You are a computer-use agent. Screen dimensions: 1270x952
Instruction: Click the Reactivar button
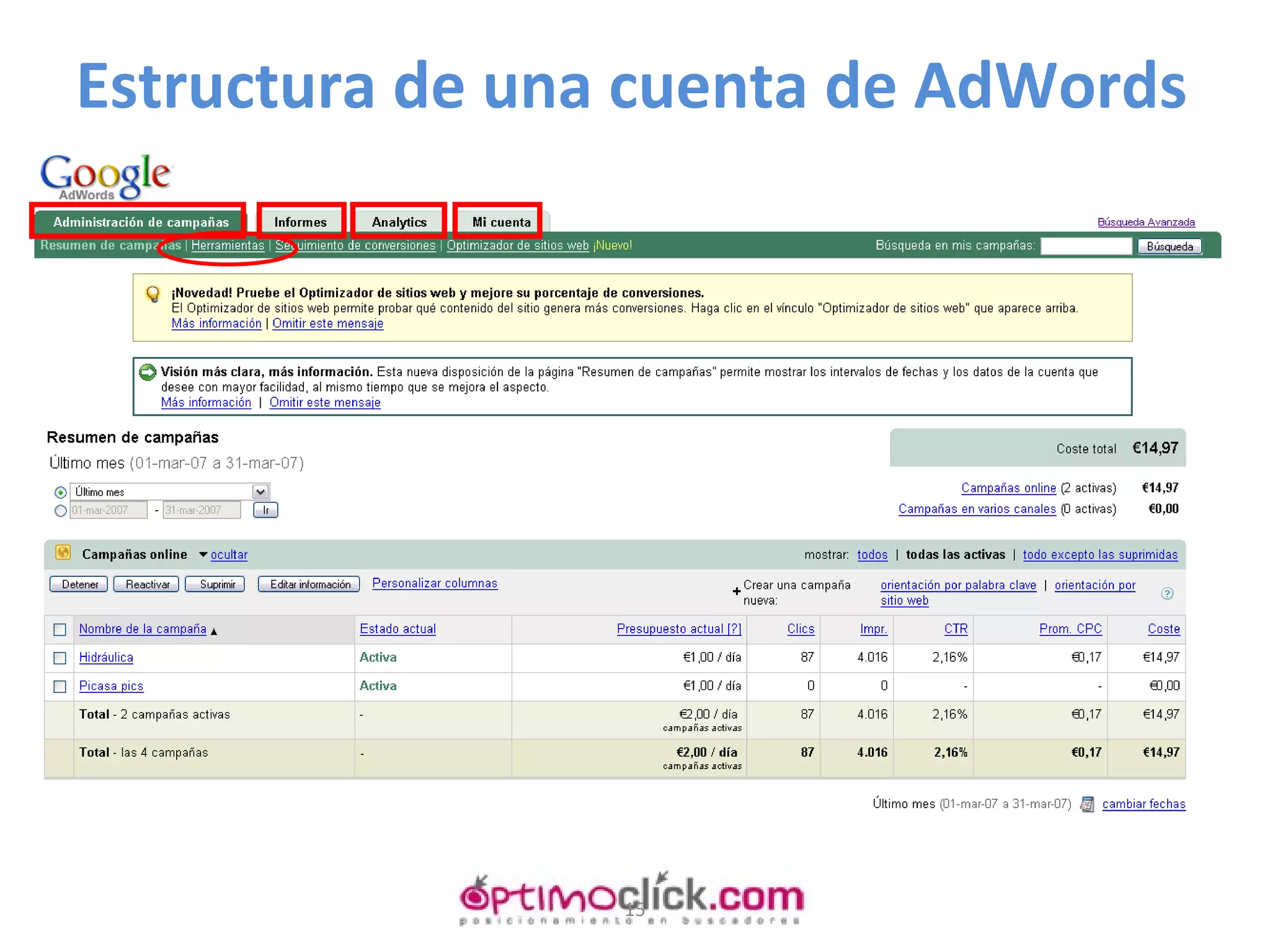[146, 584]
